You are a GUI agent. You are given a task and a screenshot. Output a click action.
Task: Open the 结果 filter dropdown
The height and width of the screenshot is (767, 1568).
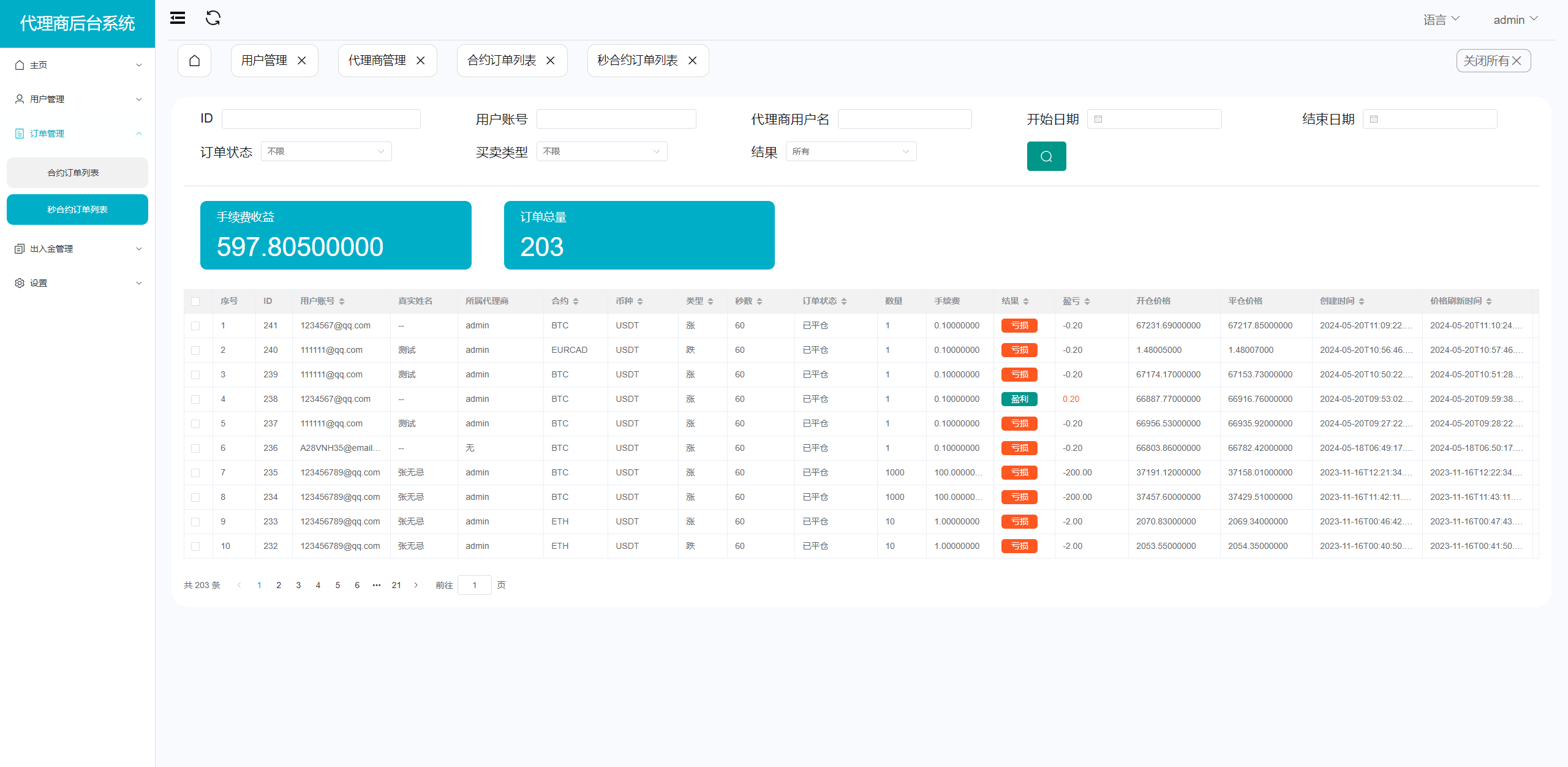(x=851, y=151)
